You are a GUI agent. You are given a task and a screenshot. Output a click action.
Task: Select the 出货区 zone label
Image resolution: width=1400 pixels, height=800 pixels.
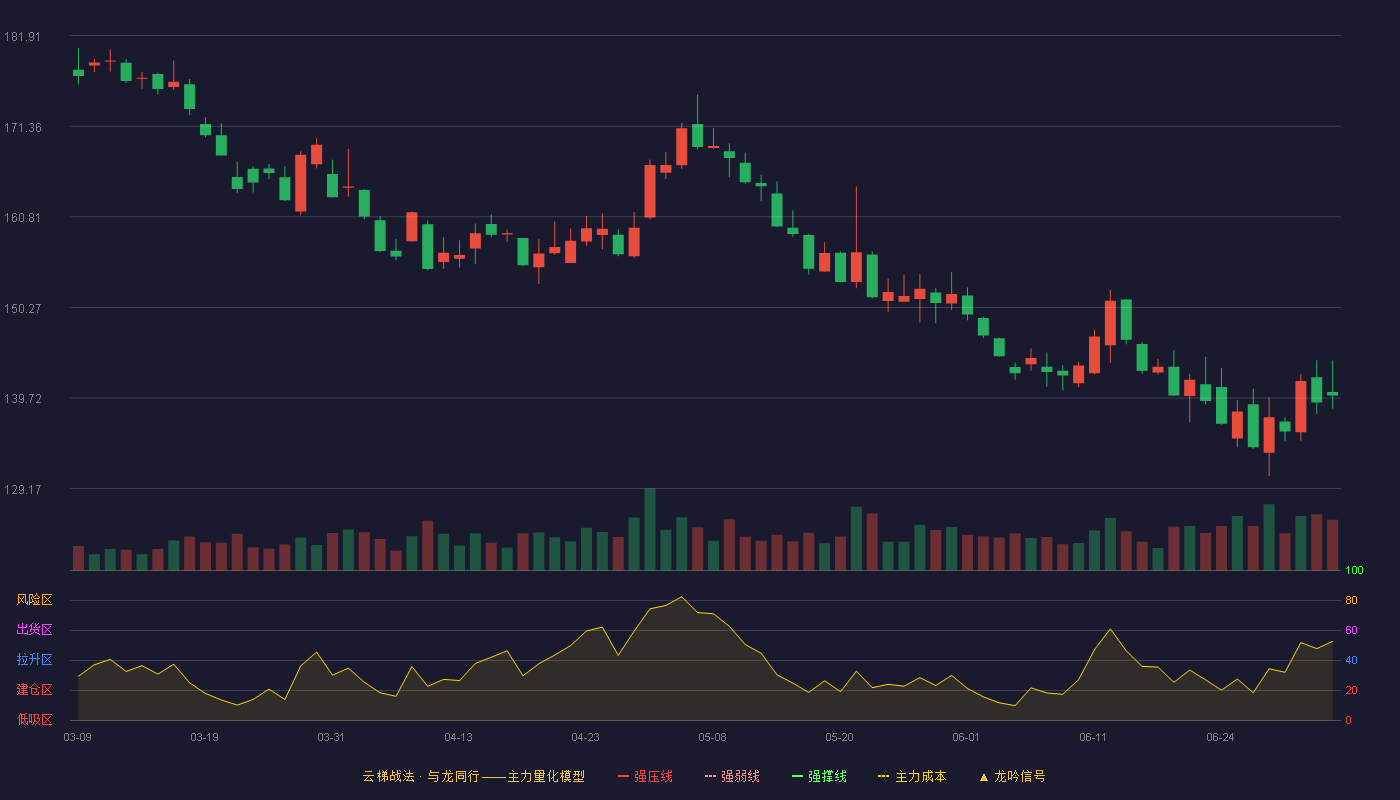(x=34, y=630)
